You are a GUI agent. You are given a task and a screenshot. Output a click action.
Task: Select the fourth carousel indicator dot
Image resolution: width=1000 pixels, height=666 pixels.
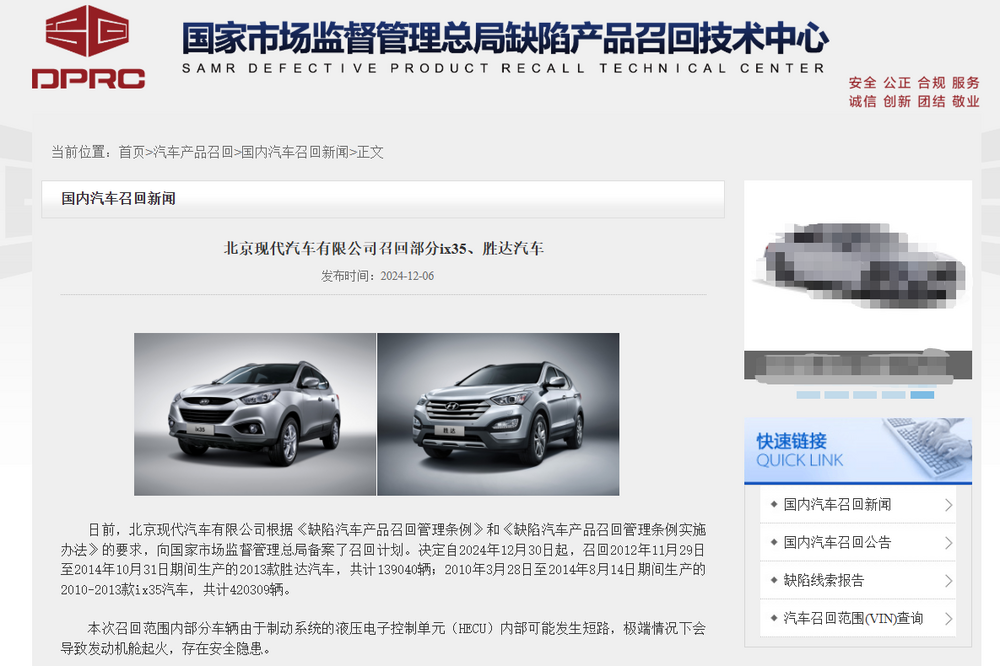(x=893, y=395)
